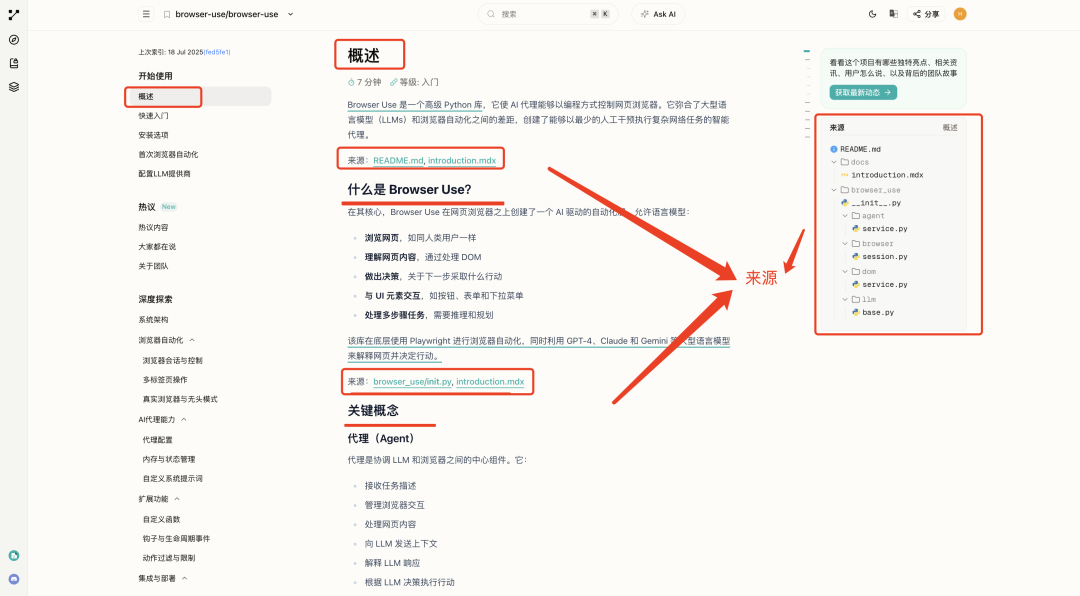Click the 什么是 Browser Use? heading
Screen dimensions: 1080x596
pyautogui.click(x=409, y=189)
